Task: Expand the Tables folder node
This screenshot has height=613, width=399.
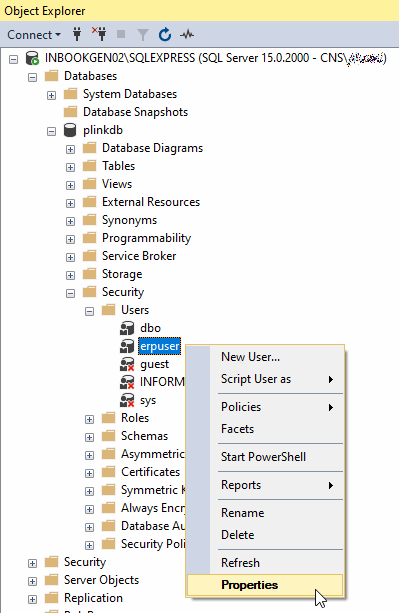Action: click(70, 167)
